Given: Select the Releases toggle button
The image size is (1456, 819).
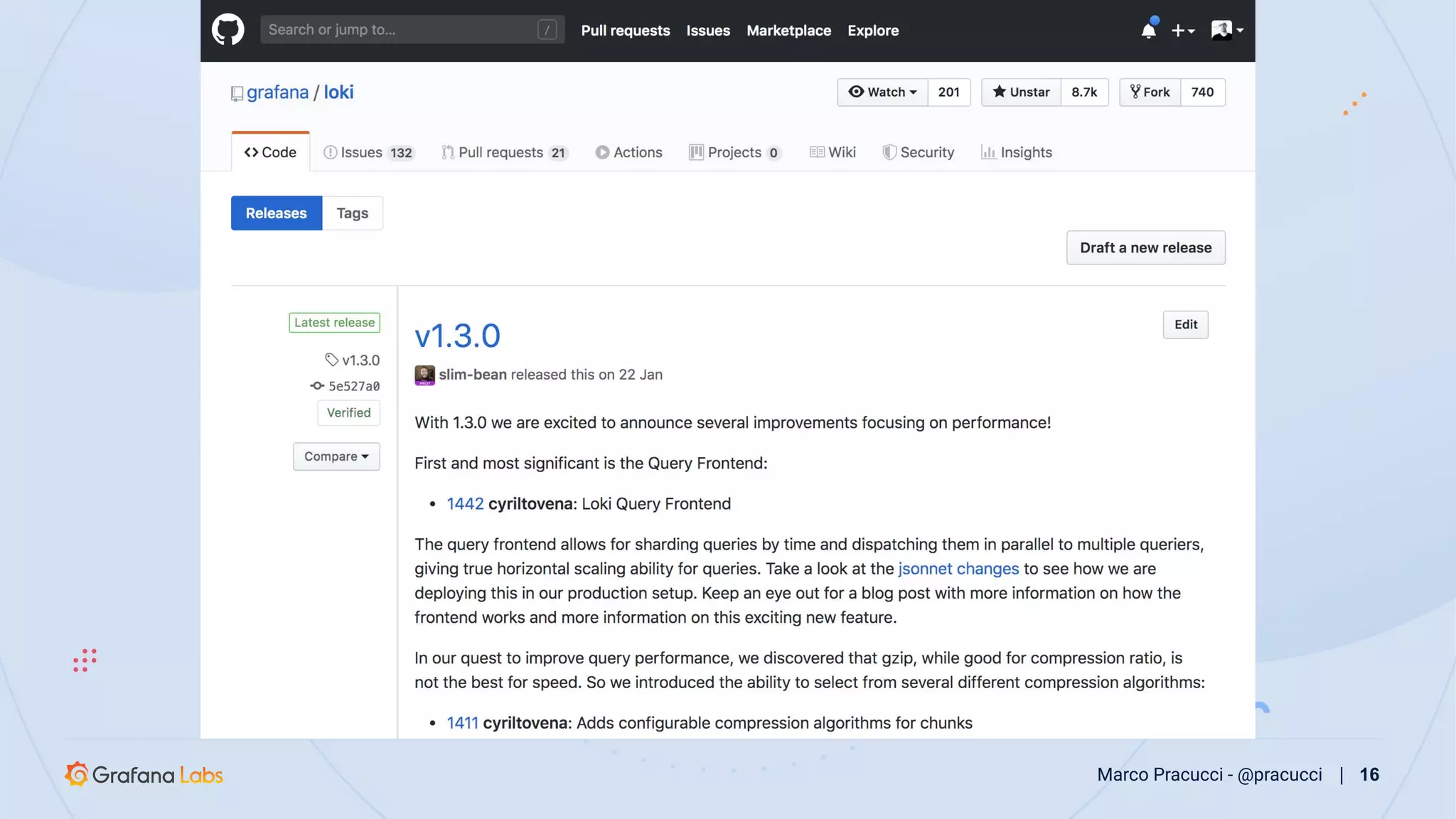Looking at the screenshot, I should point(276,213).
